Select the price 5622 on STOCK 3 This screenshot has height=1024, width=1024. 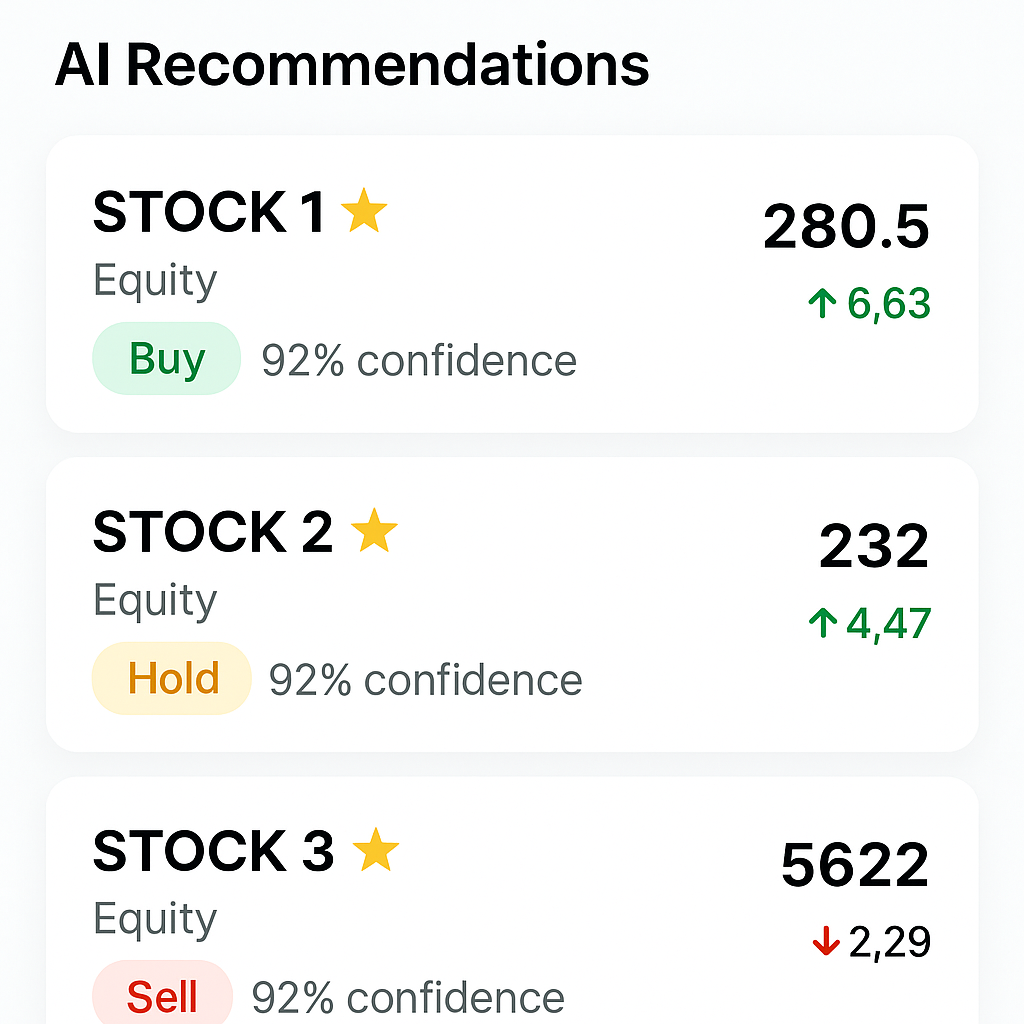857,862
